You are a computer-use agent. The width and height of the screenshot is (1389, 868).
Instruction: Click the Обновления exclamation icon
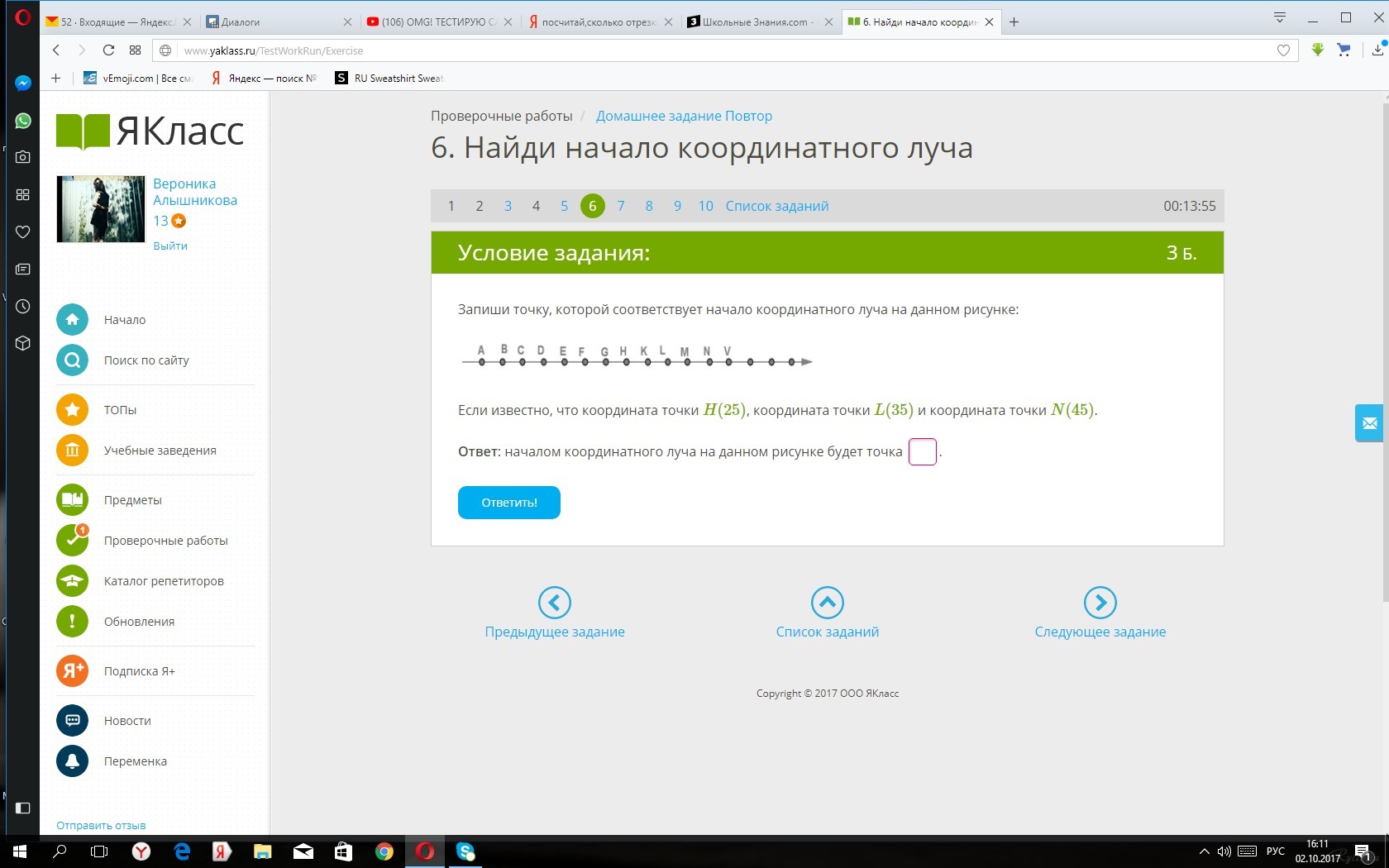click(73, 622)
